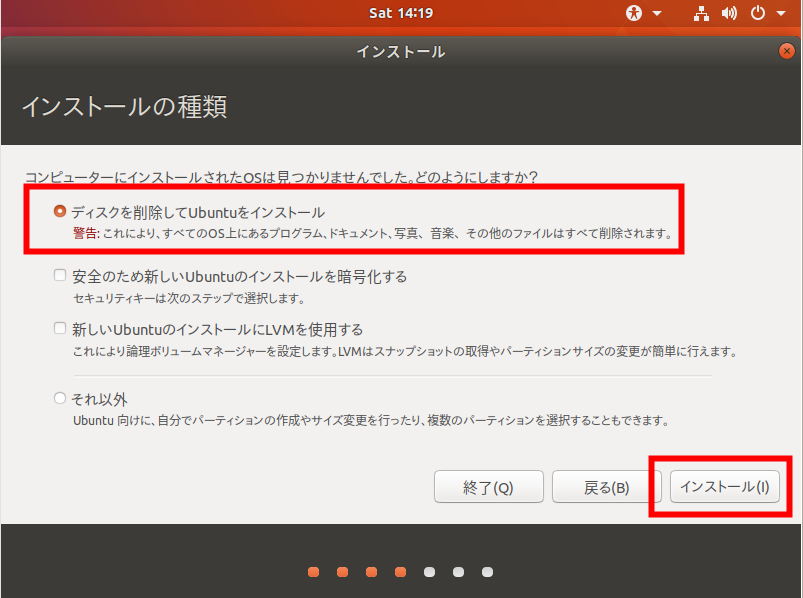The image size is (803, 598).
Task: Open the accessibility menu icon
Action: (x=633, y=13)
